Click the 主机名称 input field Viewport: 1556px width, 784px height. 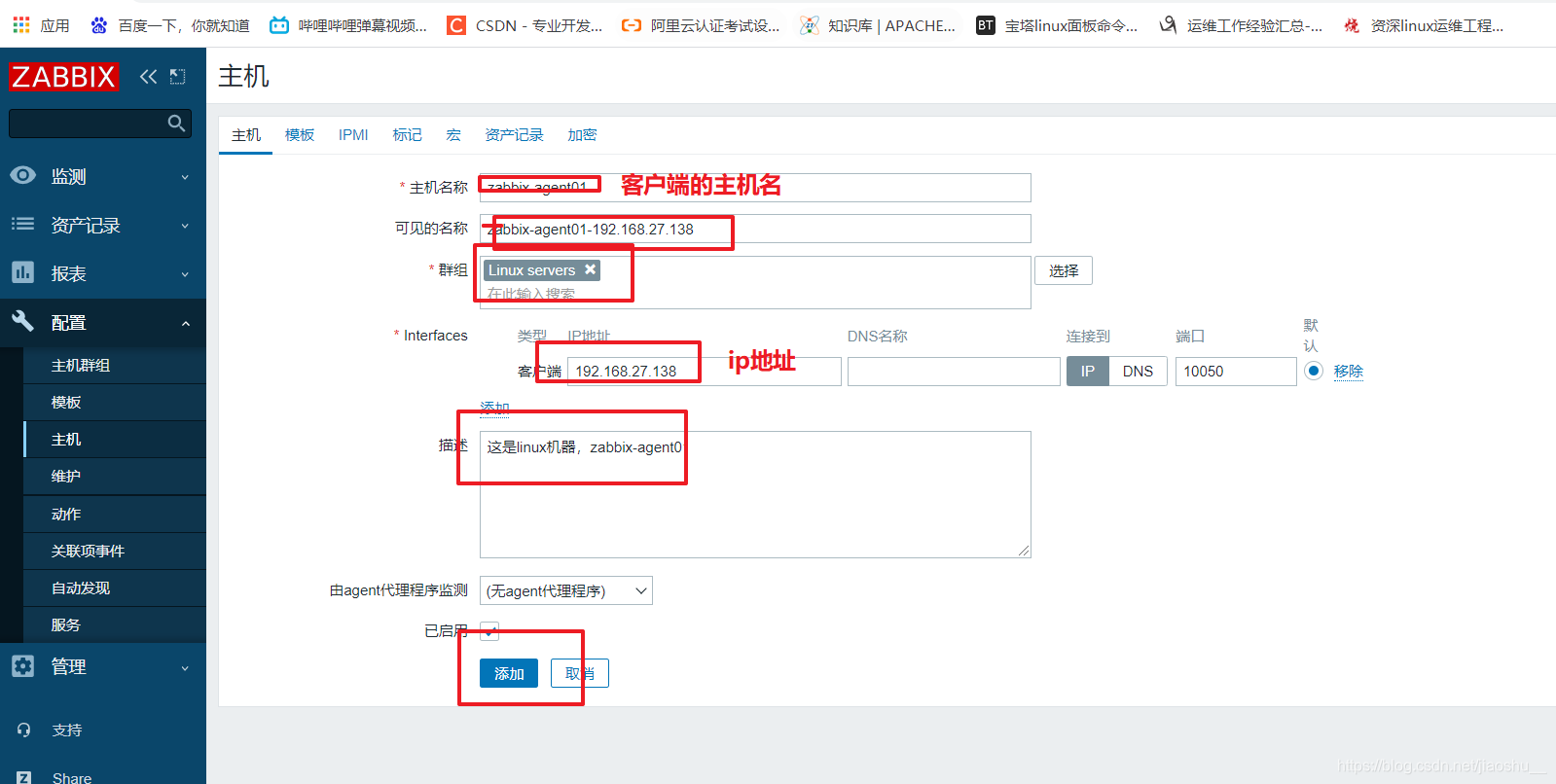pyautogui.click(x=755, y=188)
